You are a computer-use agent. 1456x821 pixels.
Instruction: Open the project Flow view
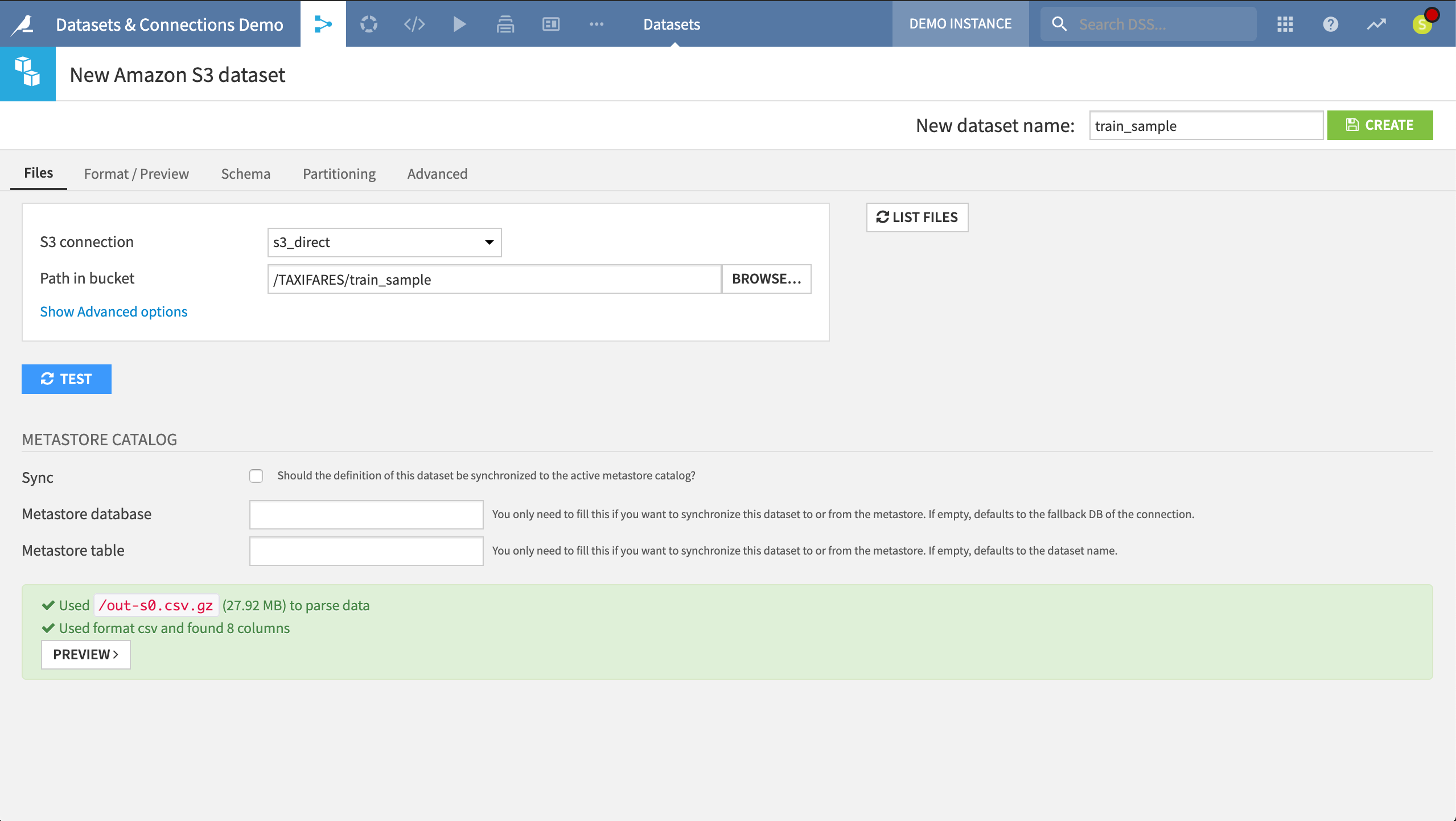coord(322,24)
